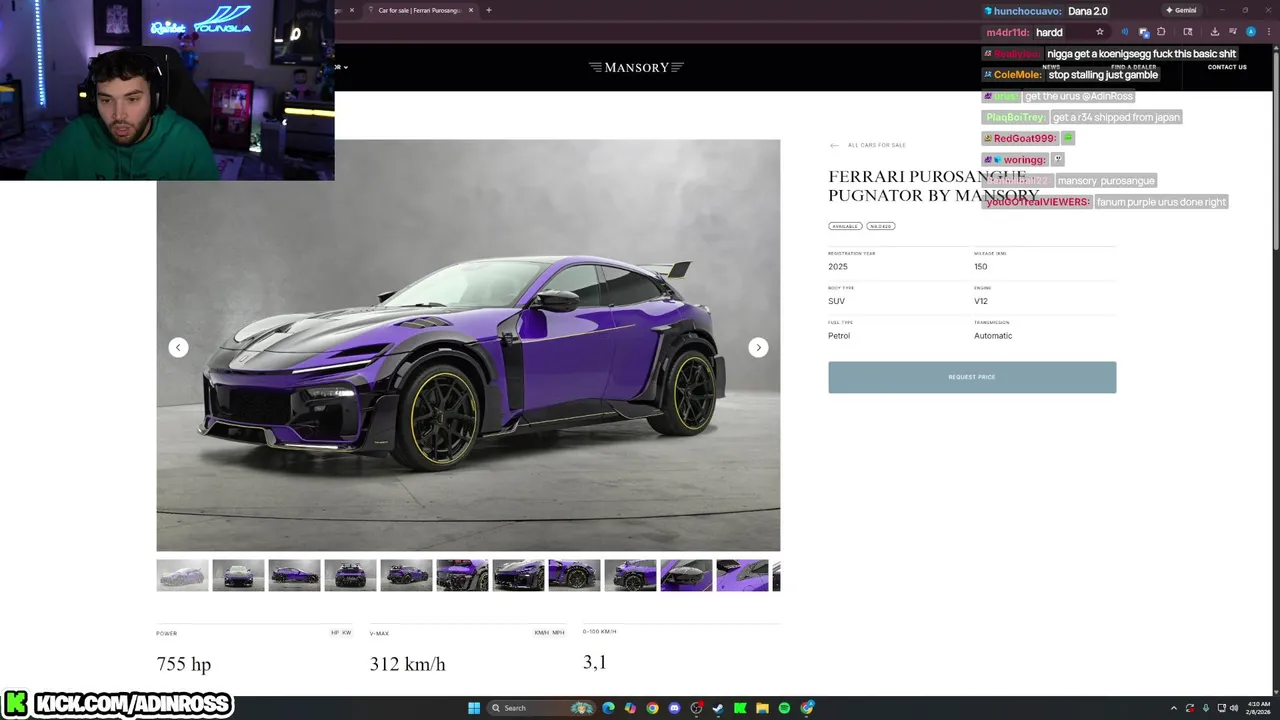Image resolution: width=1280 pixels, height=720 pixels.
Task: Open Google Chrome from the taskbar
Action: pyautogui.click(x=652, y=708)
